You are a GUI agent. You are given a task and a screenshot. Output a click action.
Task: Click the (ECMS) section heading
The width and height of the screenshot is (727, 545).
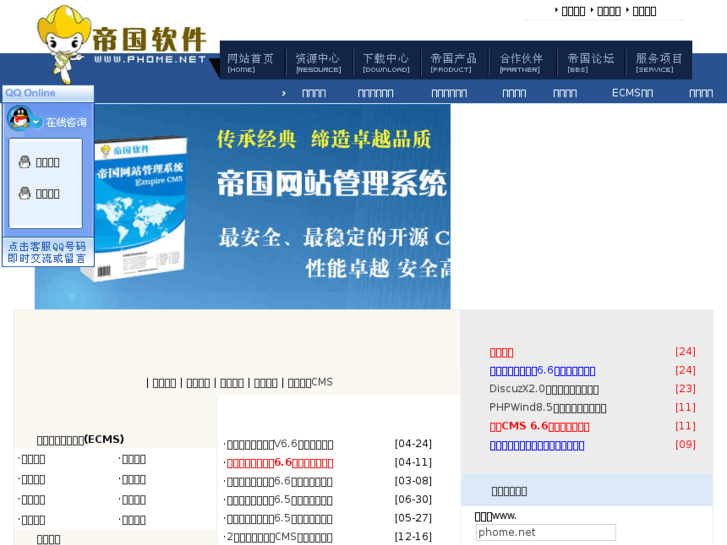tap(80, 439)
